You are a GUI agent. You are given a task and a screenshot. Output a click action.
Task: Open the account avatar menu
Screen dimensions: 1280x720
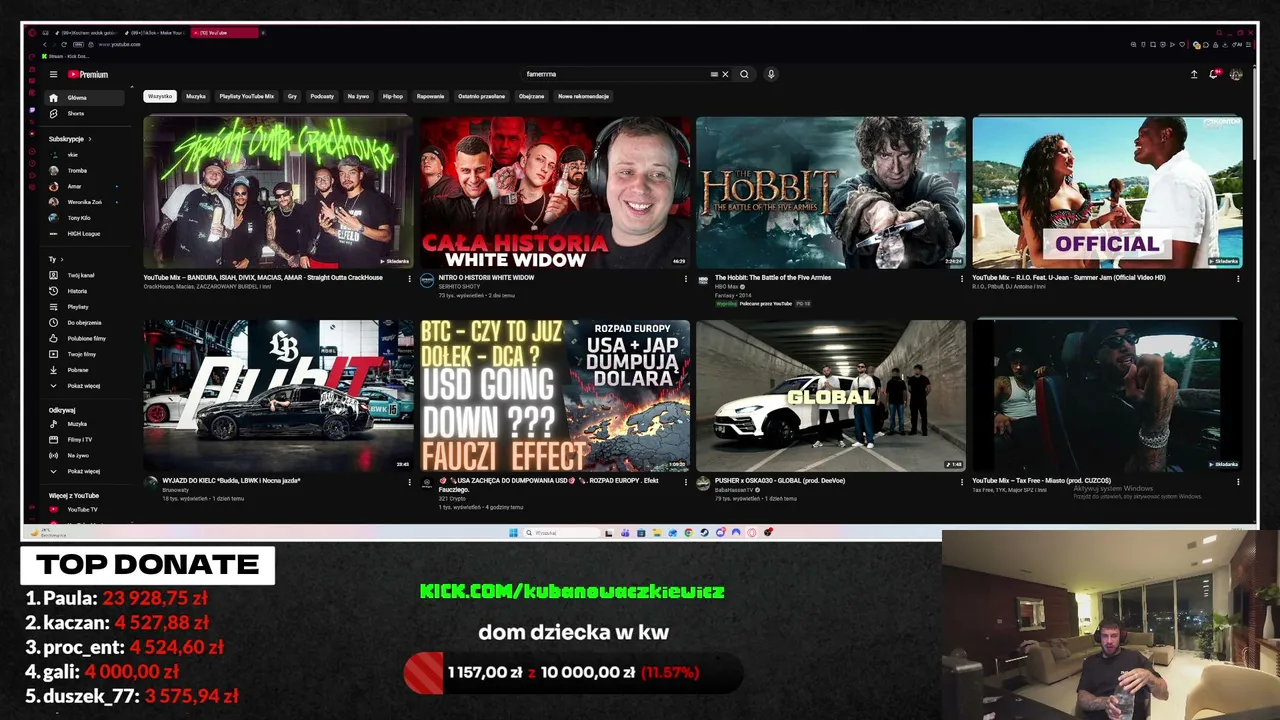point(1236,74)
